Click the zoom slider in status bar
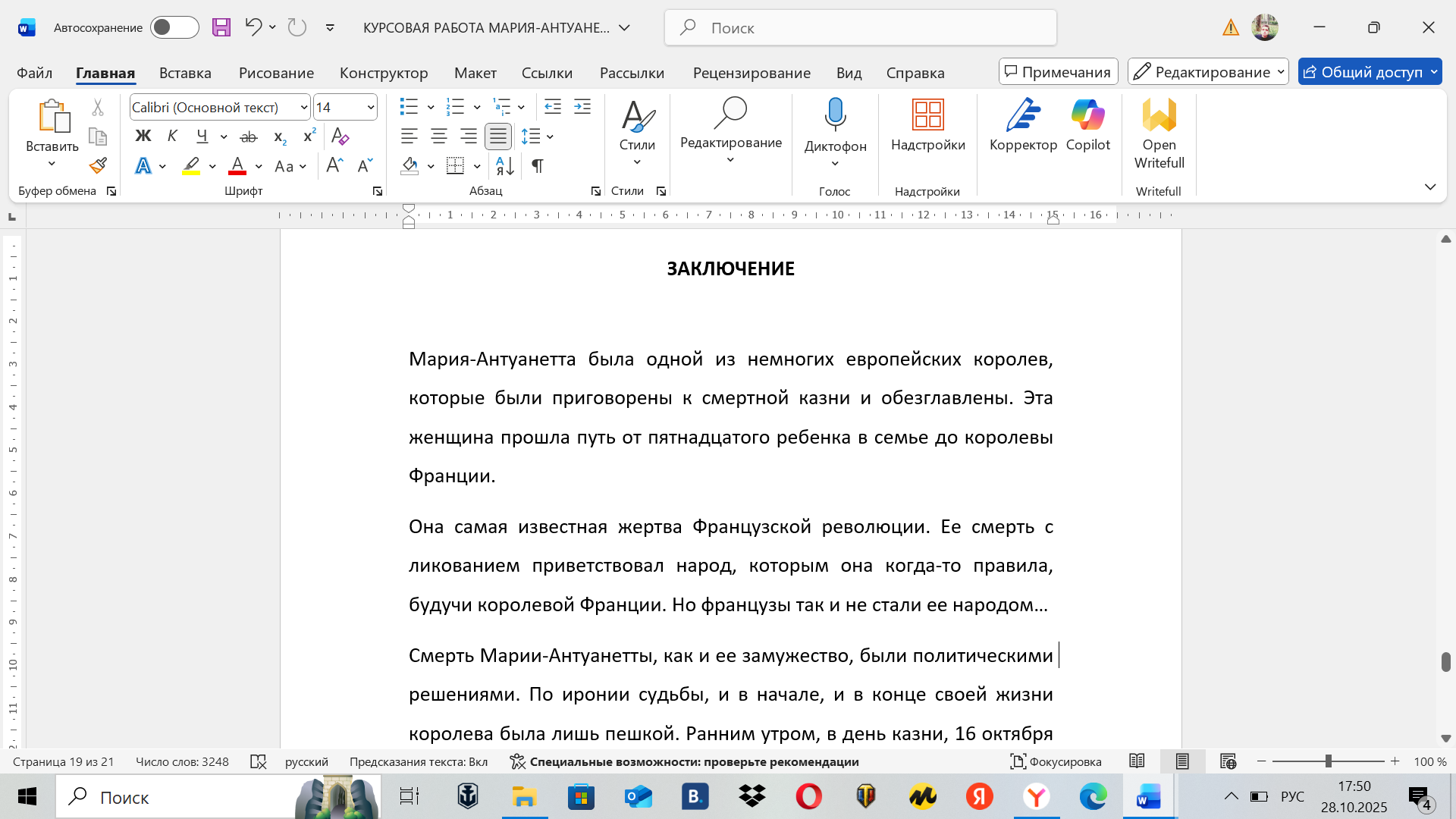The height and width of the screenshot is (819, 1456). point(1328,761)
